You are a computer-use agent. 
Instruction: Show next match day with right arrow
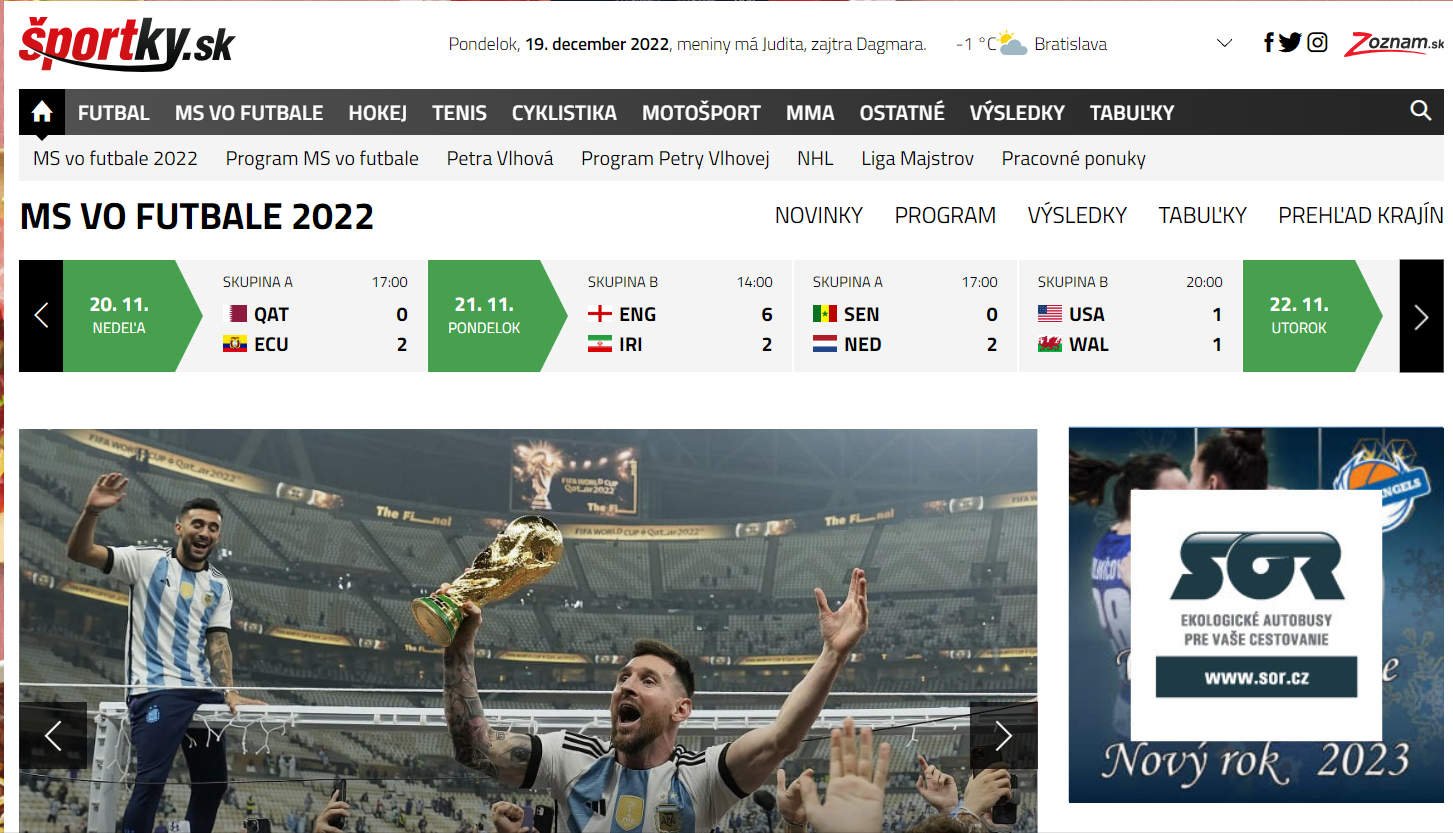pos(1421,316)
